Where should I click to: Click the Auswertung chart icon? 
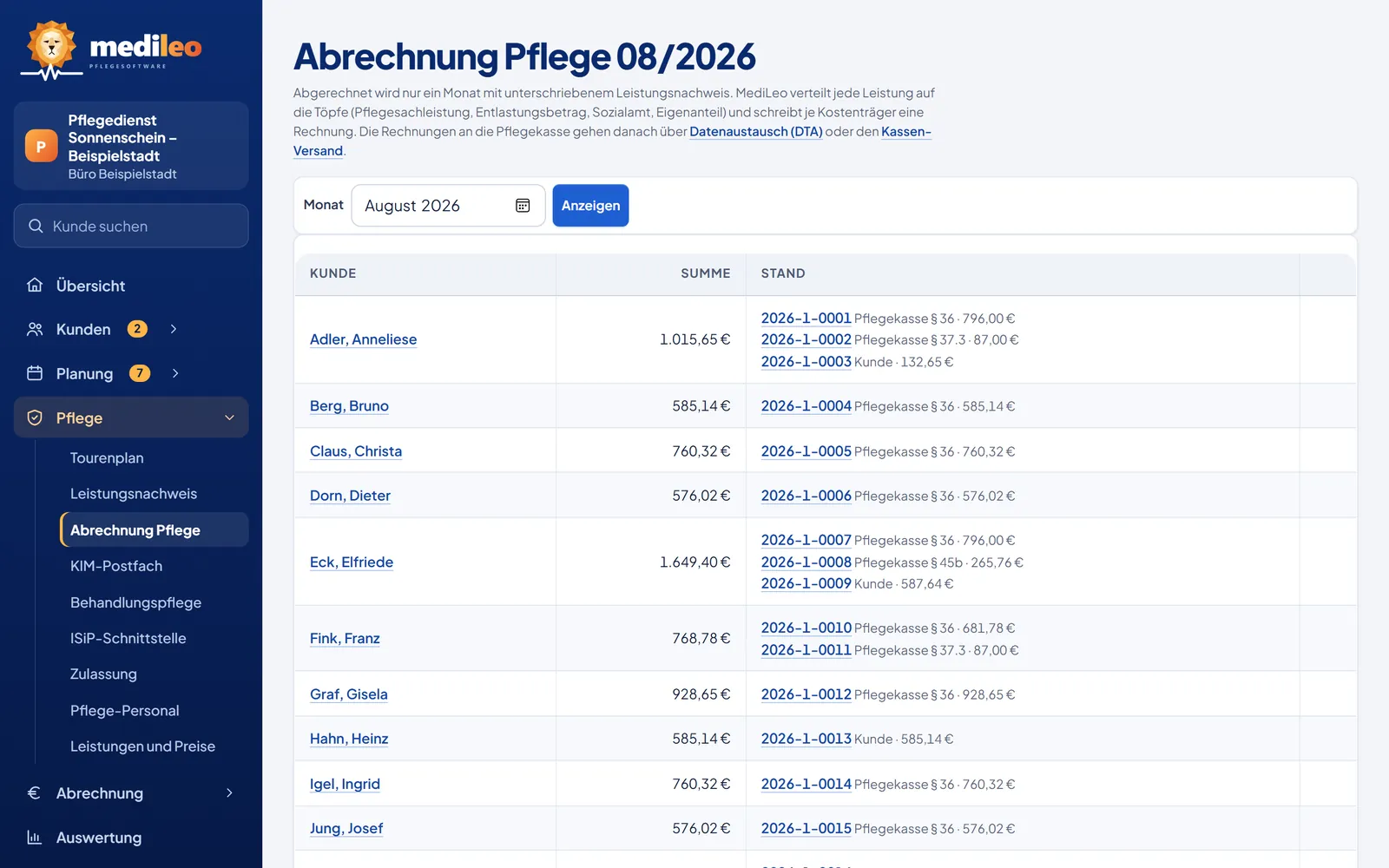[x=35, y=837]
